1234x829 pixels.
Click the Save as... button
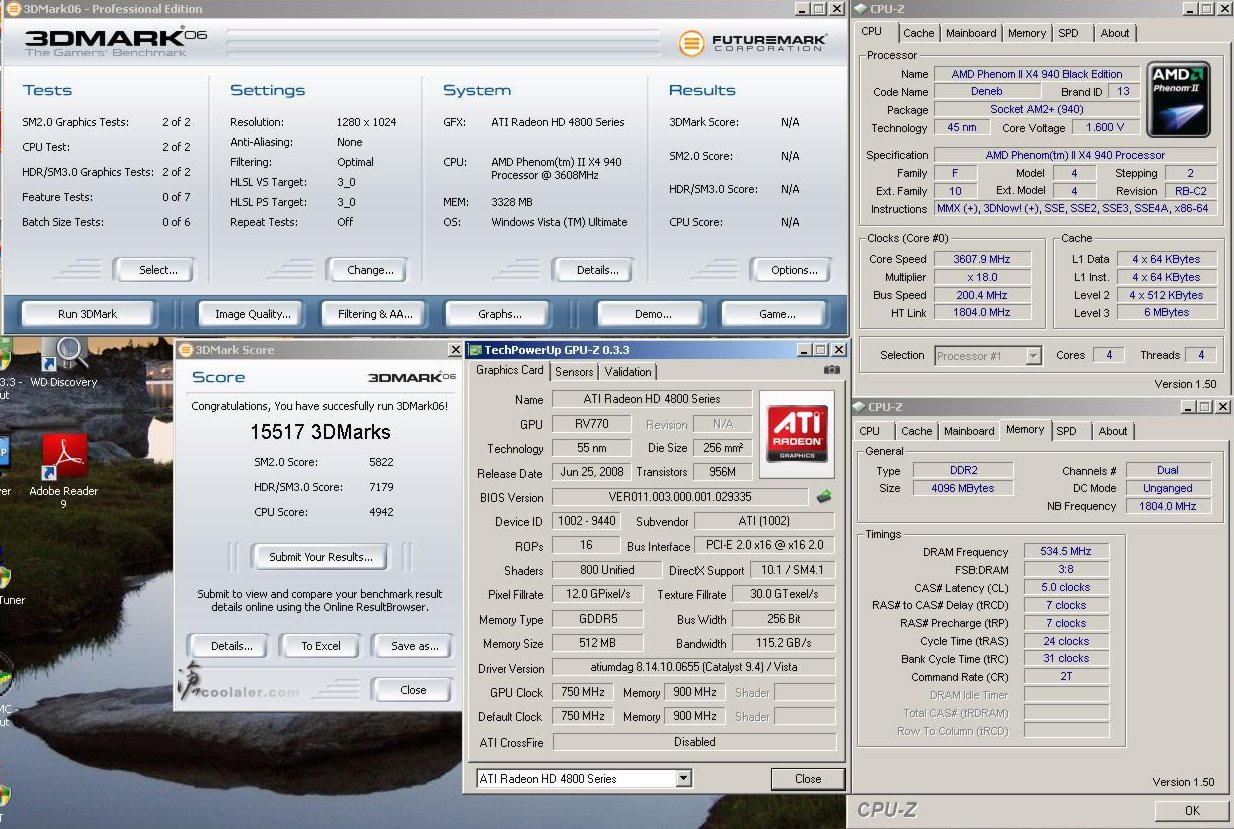415,646
